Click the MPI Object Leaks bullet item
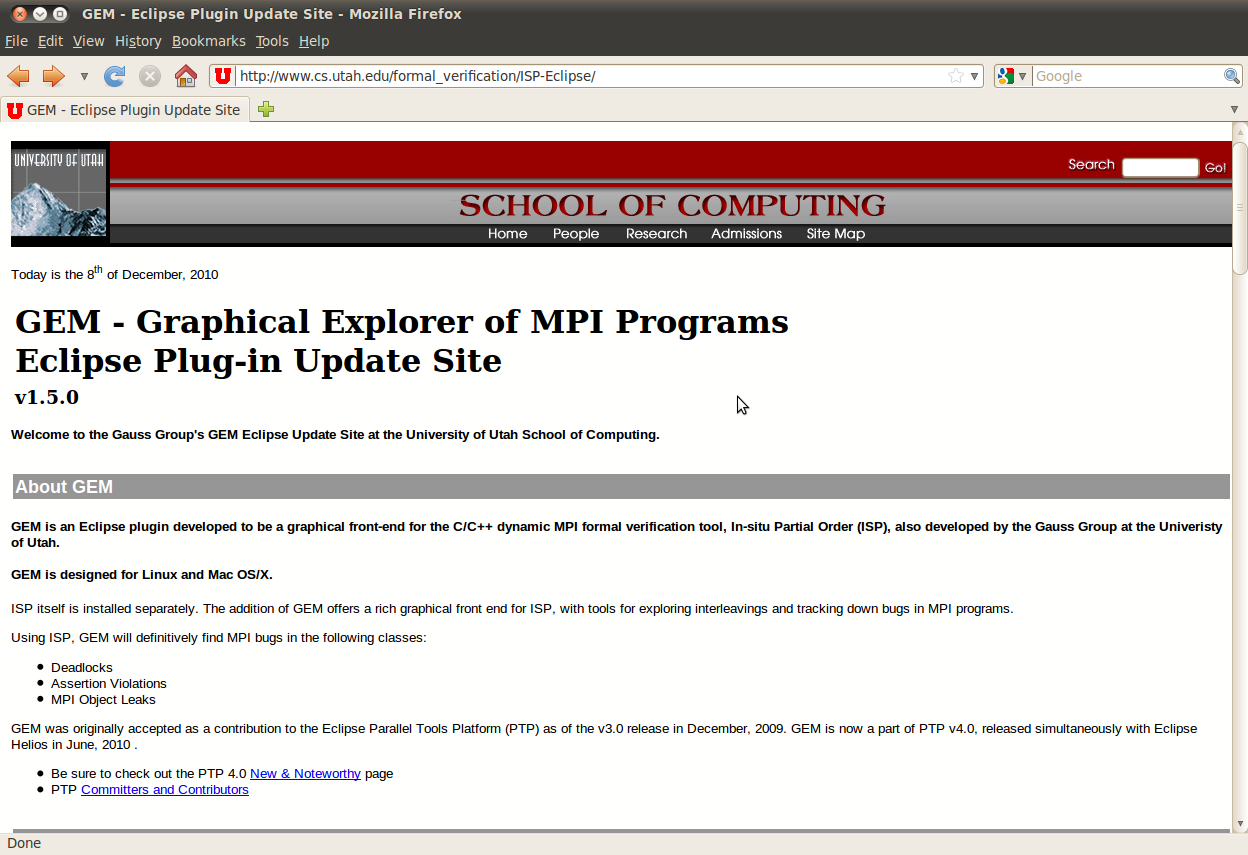The height and width of the screenshot is (855, 1248). [x=103, y=700]
